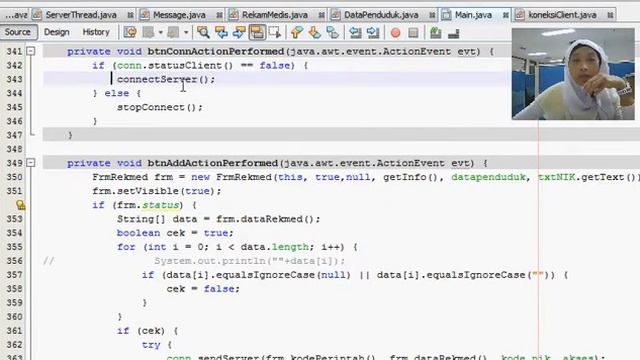Screen dimensions: 640x360
Task: Close the koneksiClient.java tab
Action: 610,15
